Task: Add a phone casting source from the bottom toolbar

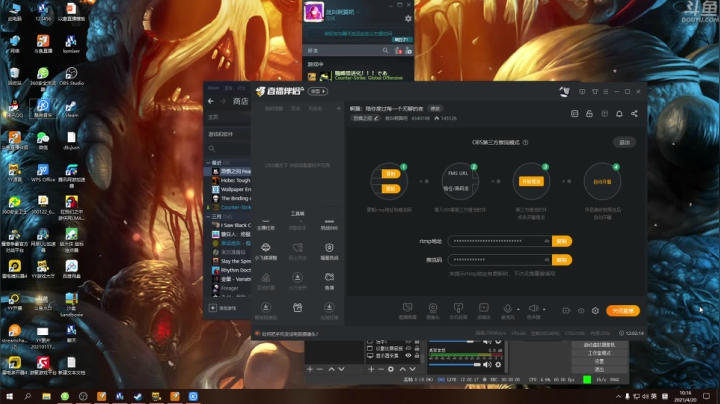Action: point(458,310)
